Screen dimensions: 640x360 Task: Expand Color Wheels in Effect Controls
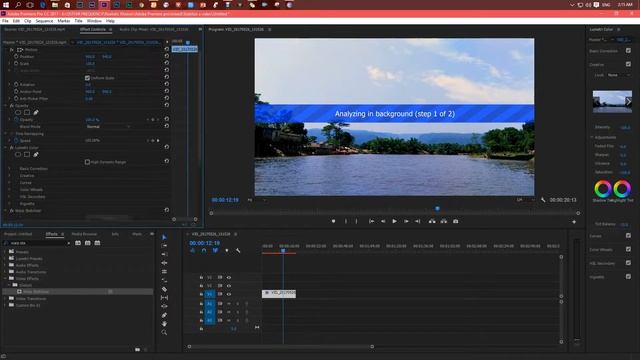[10, 189]
